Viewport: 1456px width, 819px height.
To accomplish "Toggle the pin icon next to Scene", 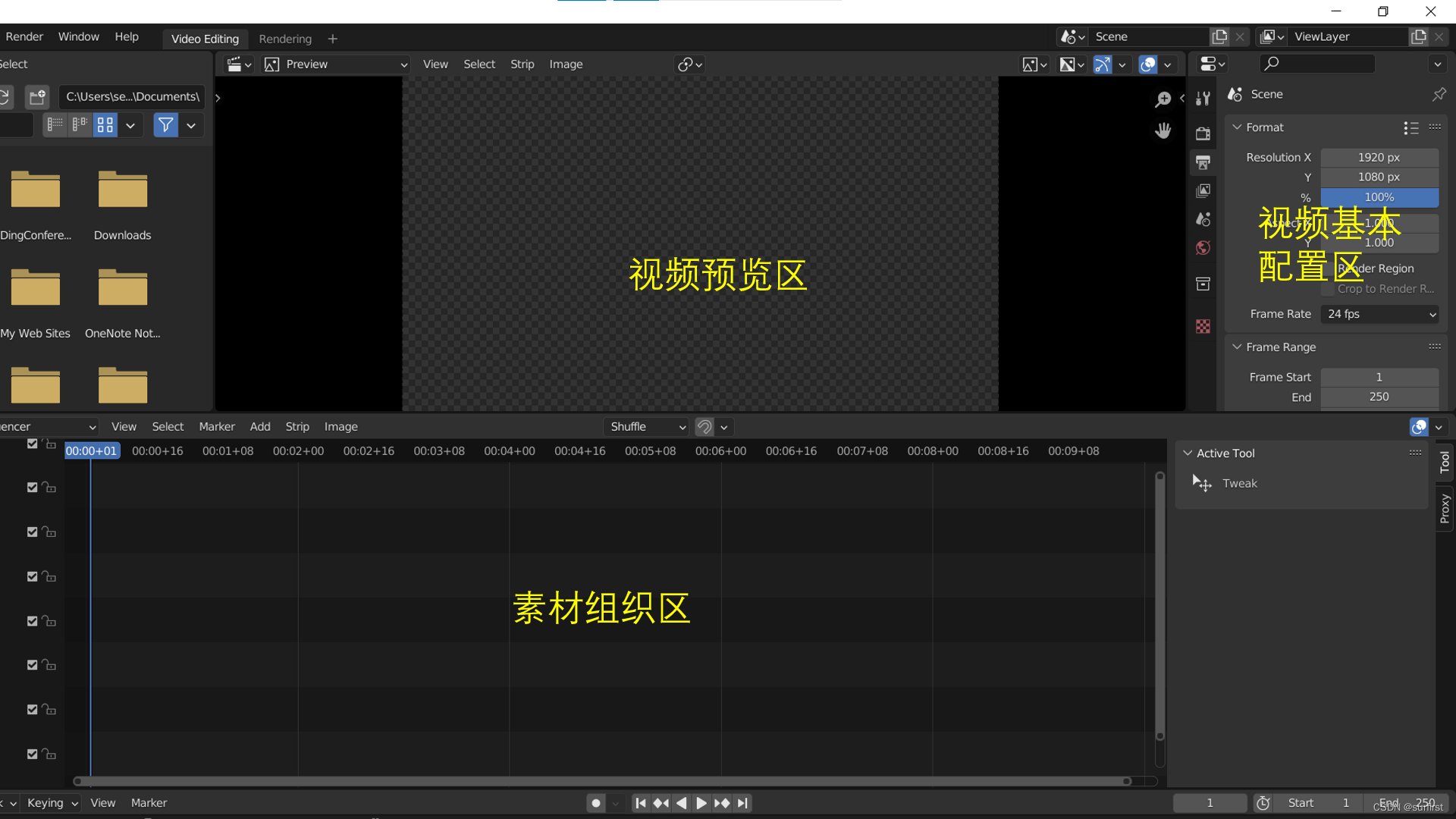I will coord(1439,94).
